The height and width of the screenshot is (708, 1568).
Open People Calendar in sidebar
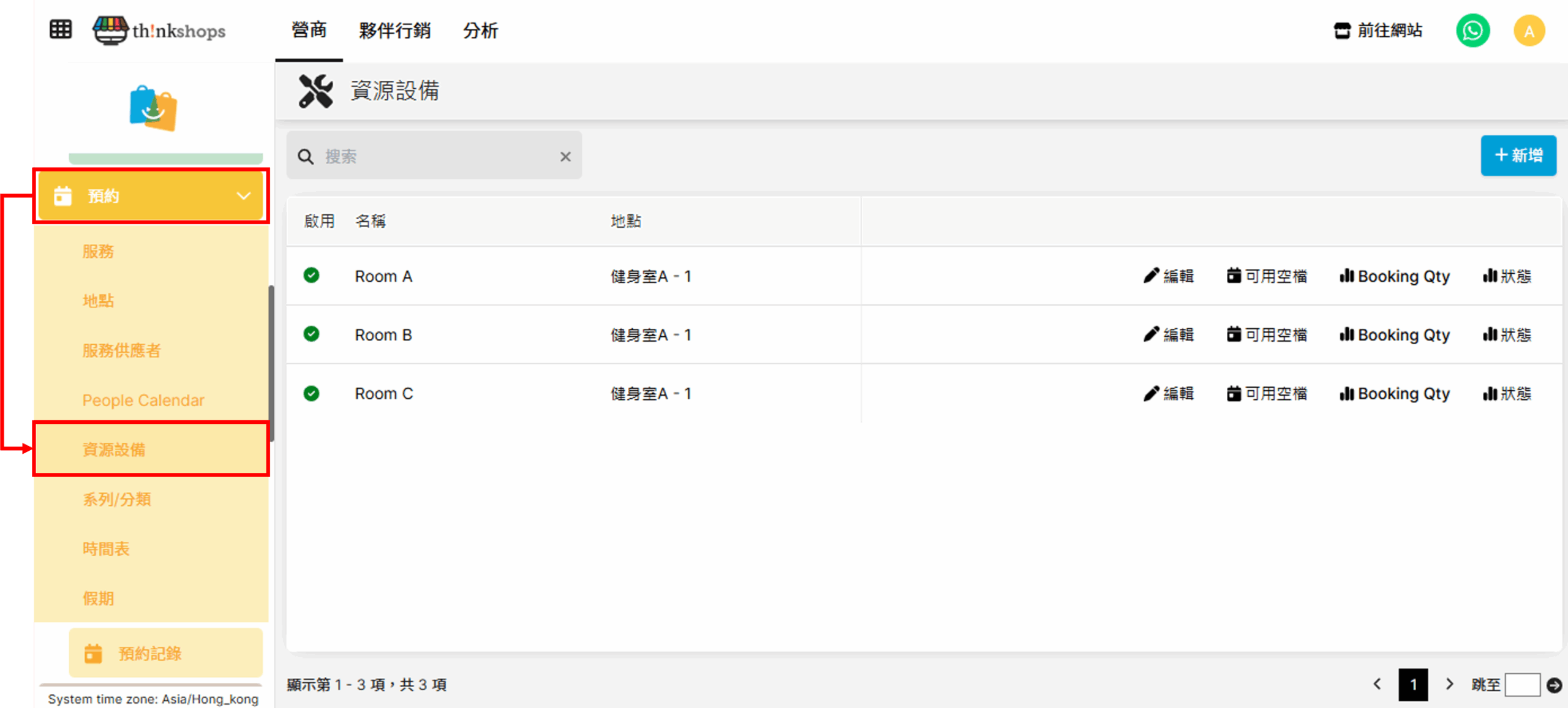(x=143, y=401)
